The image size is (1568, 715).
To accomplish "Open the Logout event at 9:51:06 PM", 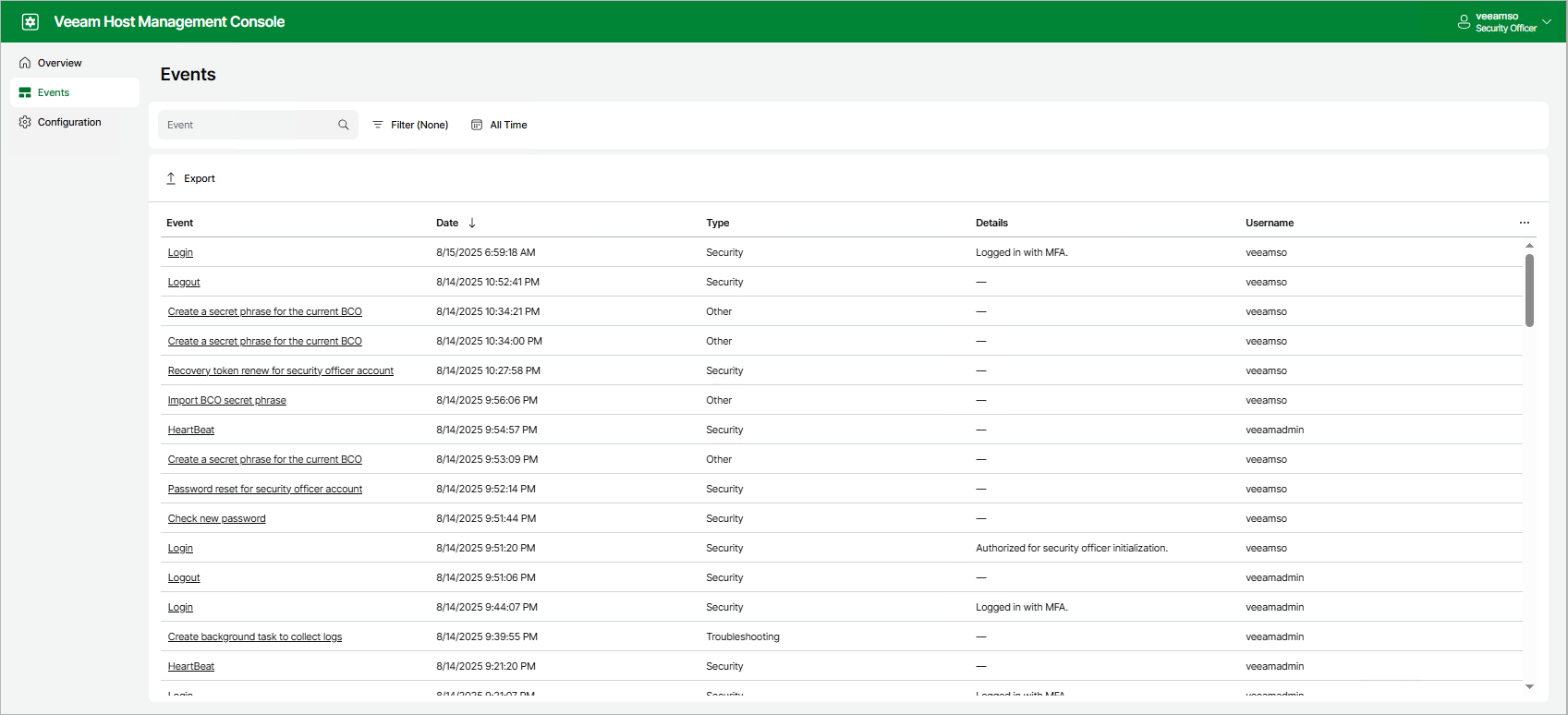I will click(184, 577).
